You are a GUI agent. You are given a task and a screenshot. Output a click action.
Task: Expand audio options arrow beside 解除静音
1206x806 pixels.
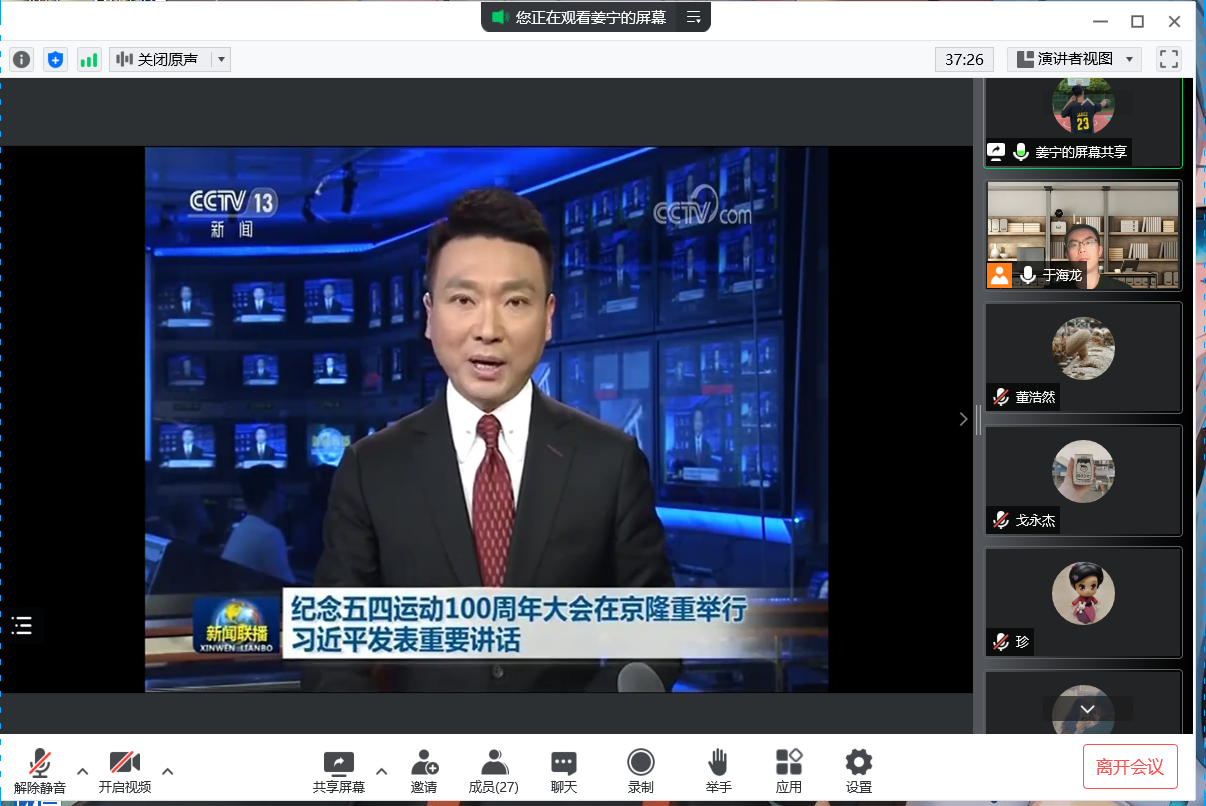(83, 771)
